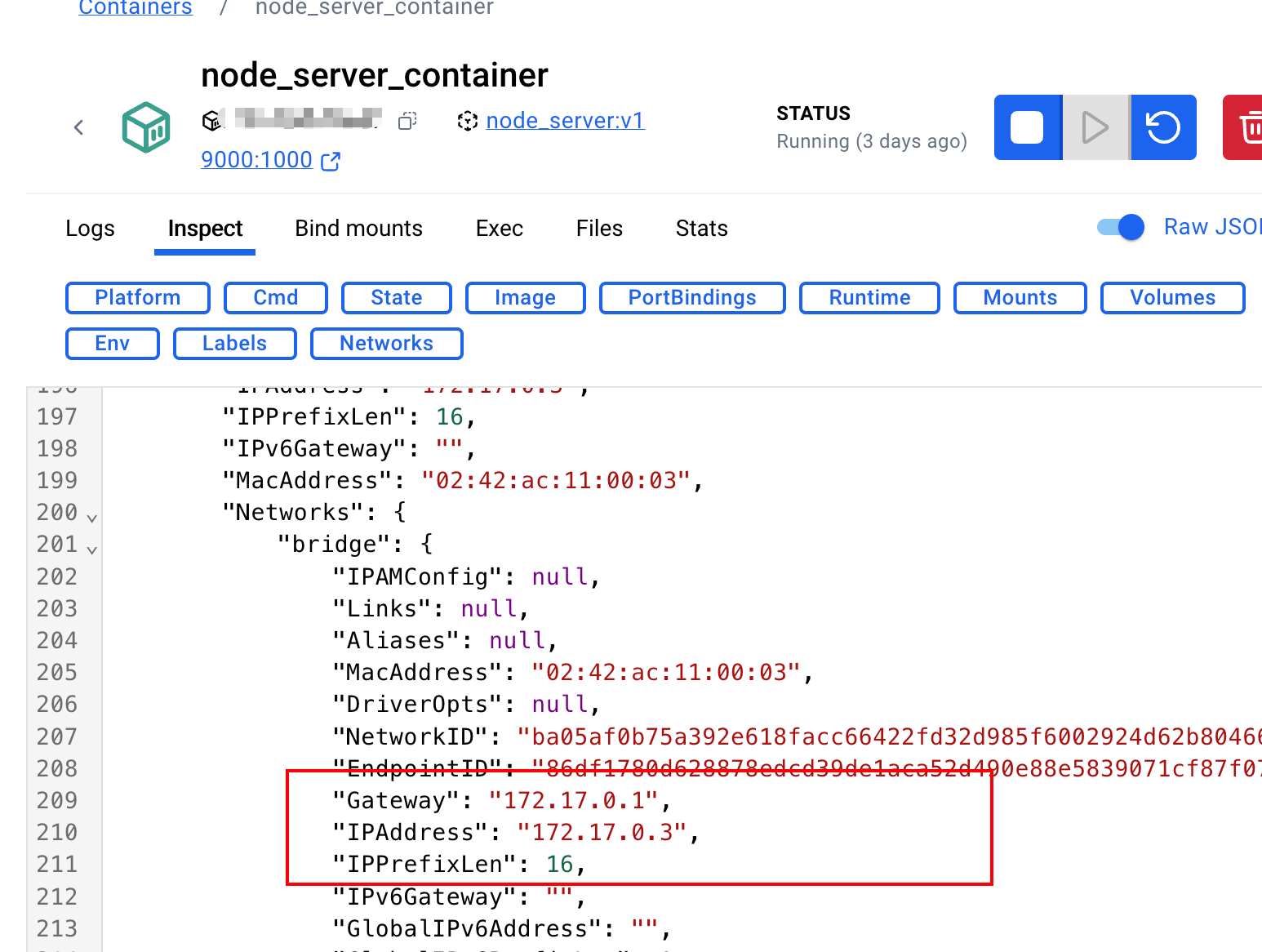
Task: Open the Files tab
Action: (599, 229)
